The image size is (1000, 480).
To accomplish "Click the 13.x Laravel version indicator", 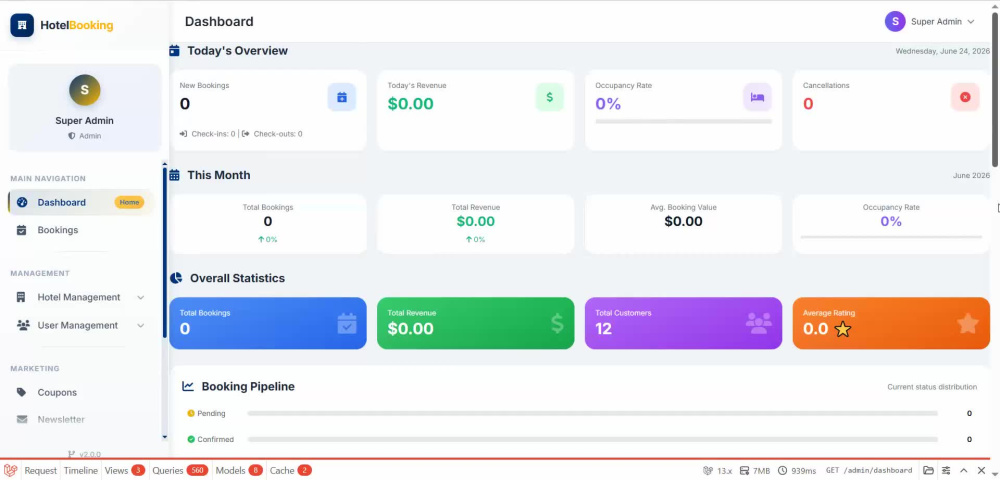I will pyautogui.click(x=717, y=470).
